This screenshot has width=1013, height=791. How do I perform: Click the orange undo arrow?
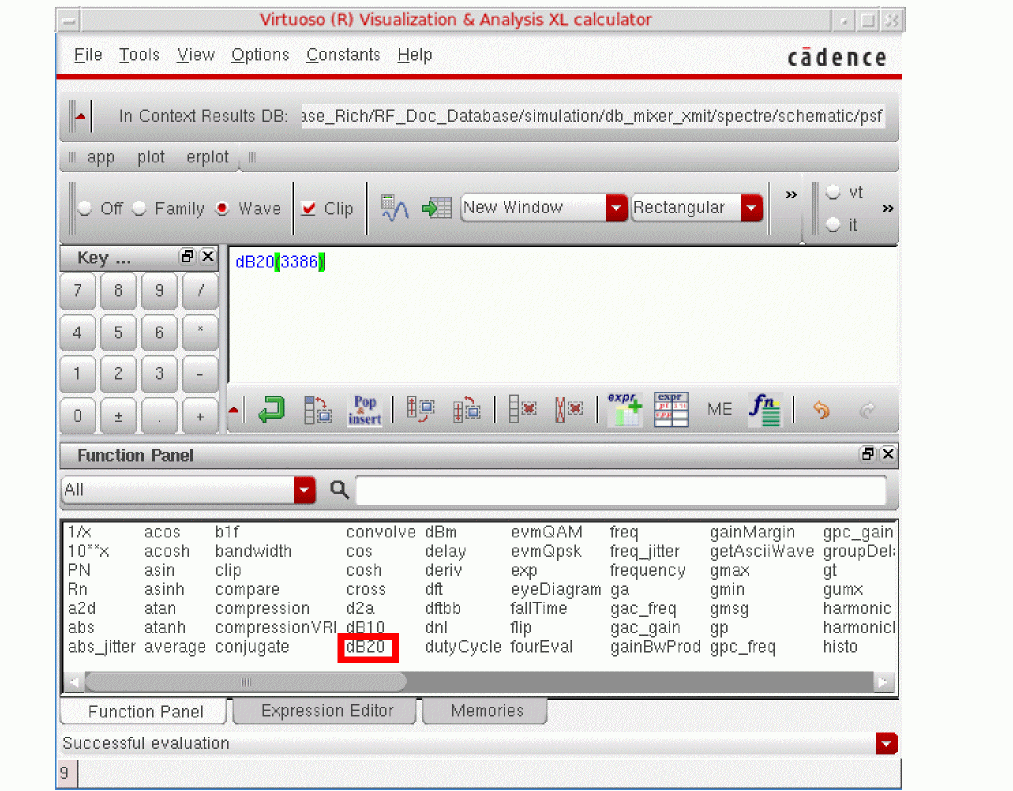(x=821, y=410)
